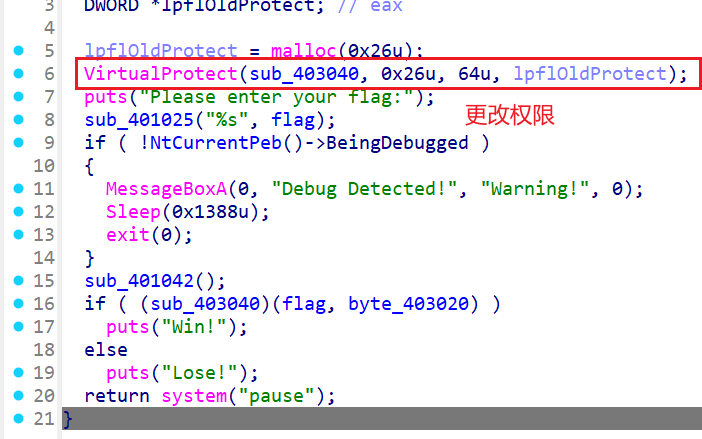
Task: Click the sub_401025 function name
Action: pyautogui.click(x=139, y=120)
